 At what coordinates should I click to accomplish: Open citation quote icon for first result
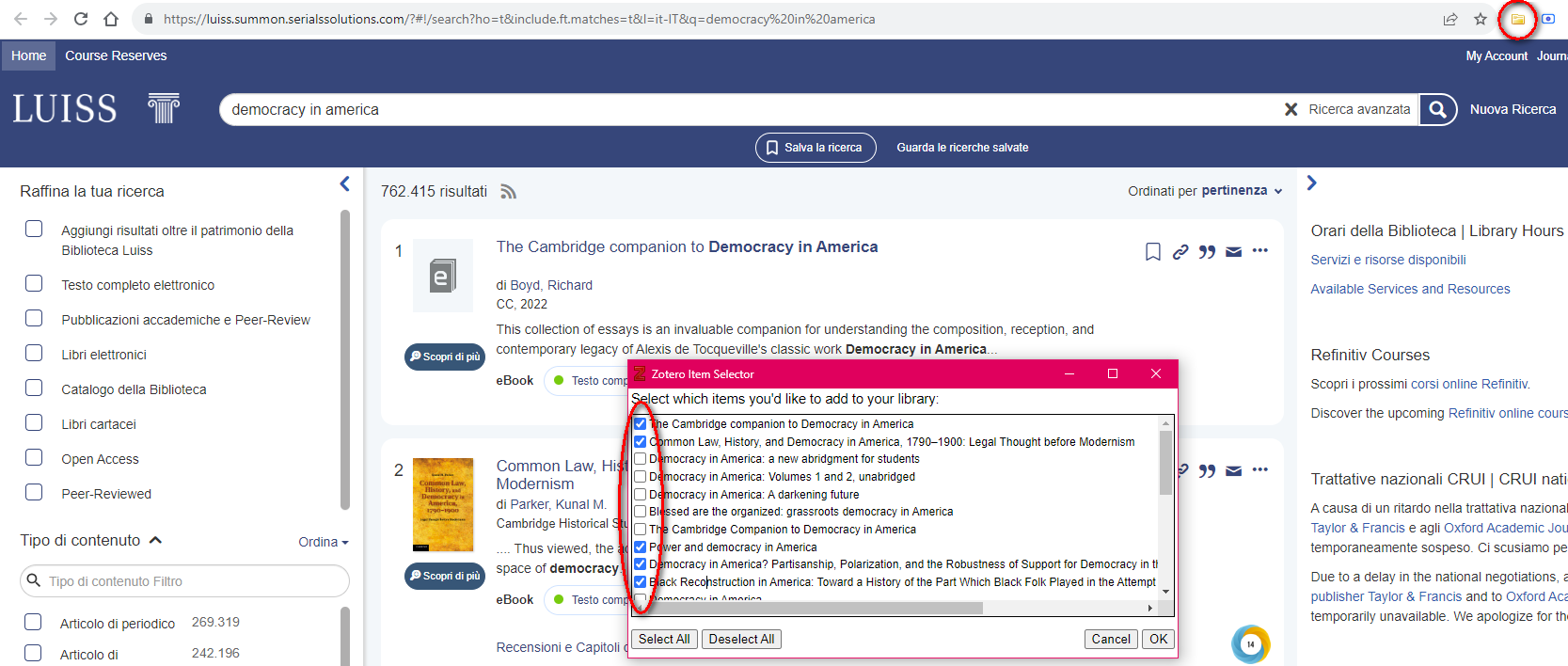click(1207, 251)
